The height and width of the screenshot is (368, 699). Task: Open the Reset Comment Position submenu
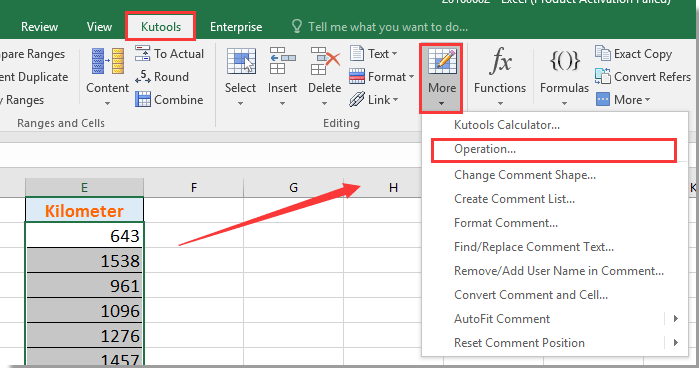pyautogui.click(x=555, y=343)
